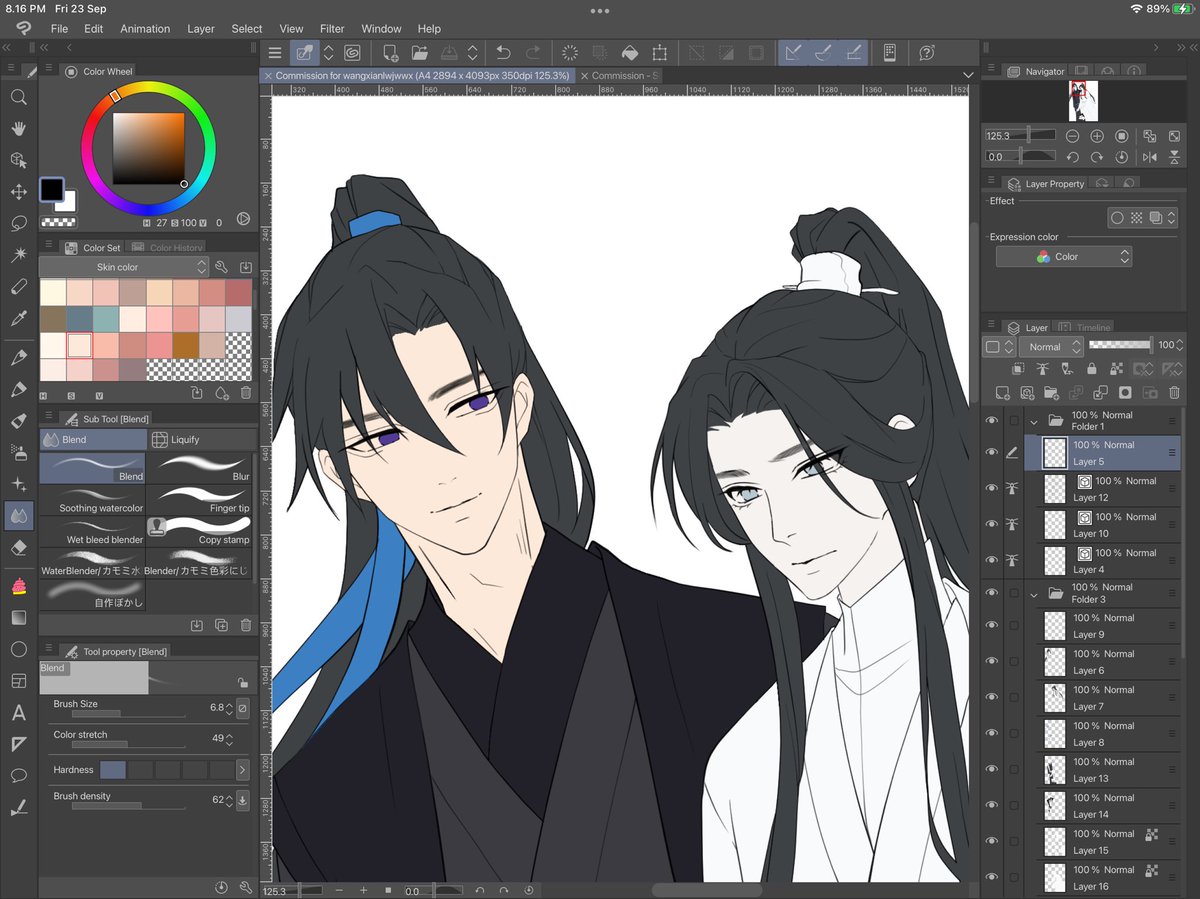The height and width of the screenshot is (899, 1200).
Task: Select the Text tool
Action: pos(18,713)
